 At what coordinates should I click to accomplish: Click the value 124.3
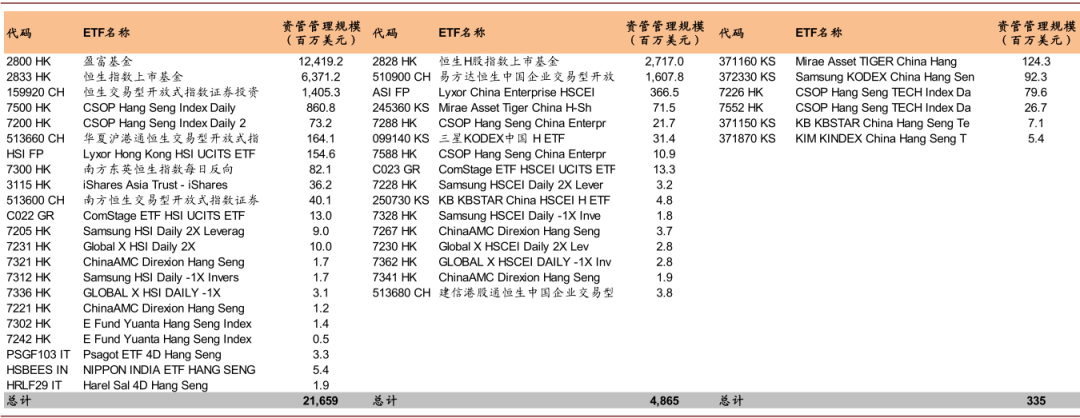coord(1036,61)
